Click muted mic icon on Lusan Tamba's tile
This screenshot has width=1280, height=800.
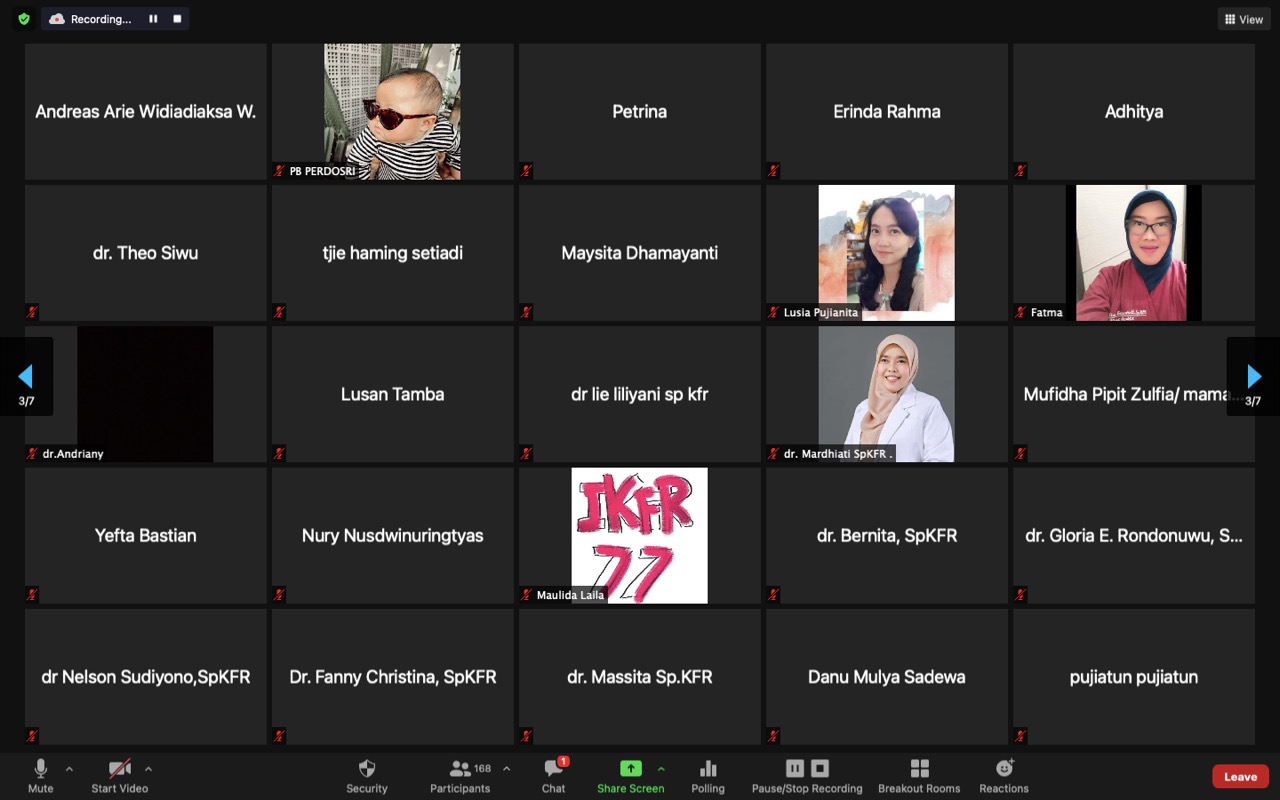tap(279, 453)
